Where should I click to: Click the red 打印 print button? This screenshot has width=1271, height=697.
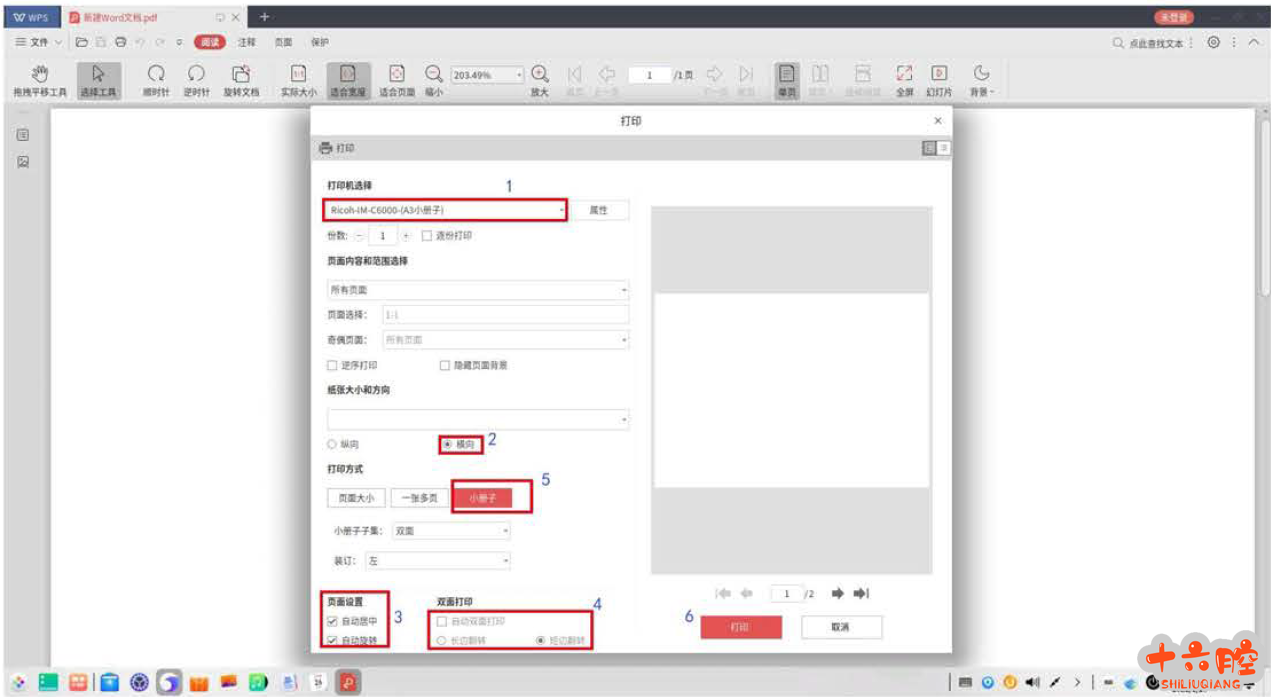(x=740, y=627)
